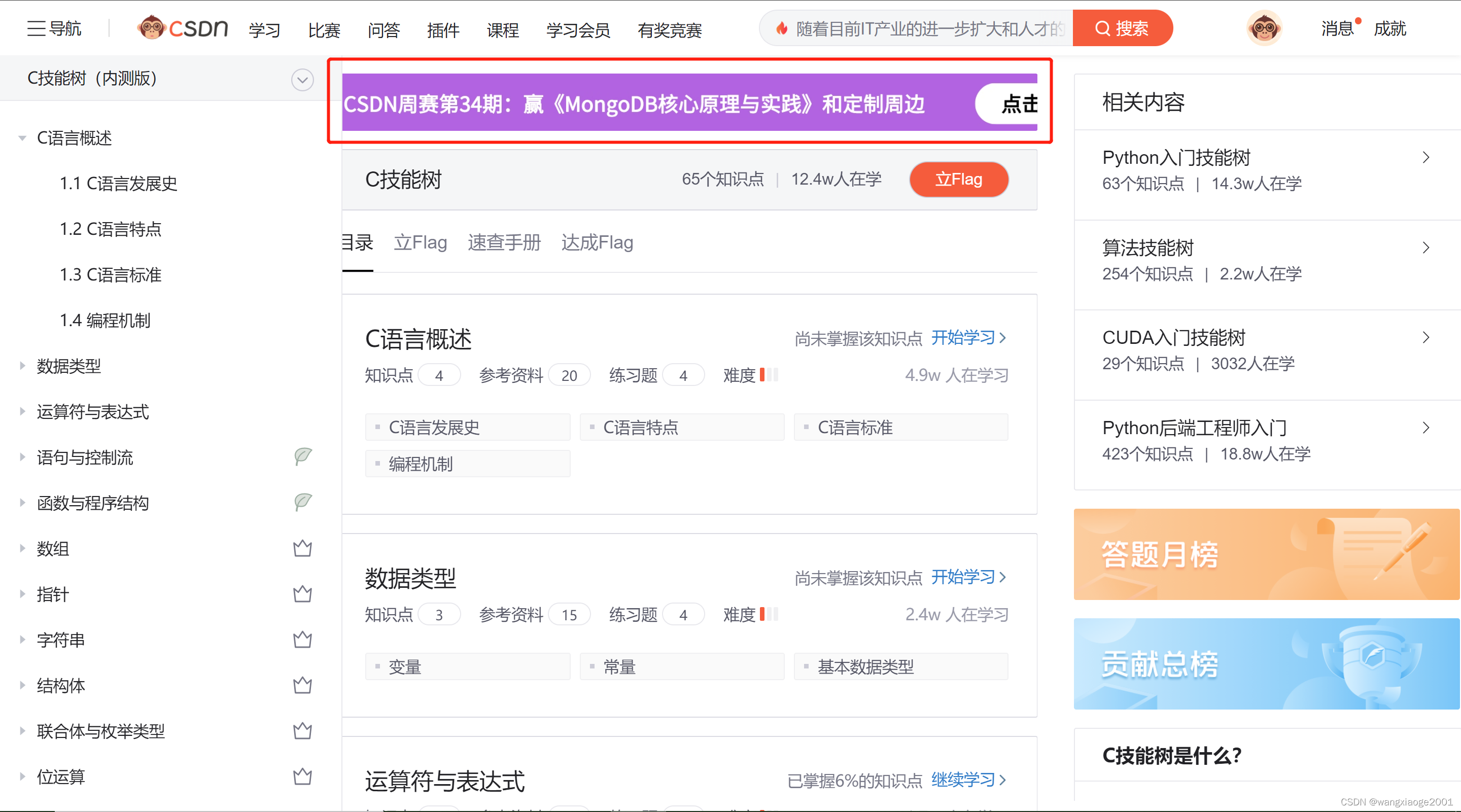Expand the 语句与控制流 tree node
The image size is (1461, 812).
tap(22, 457)
